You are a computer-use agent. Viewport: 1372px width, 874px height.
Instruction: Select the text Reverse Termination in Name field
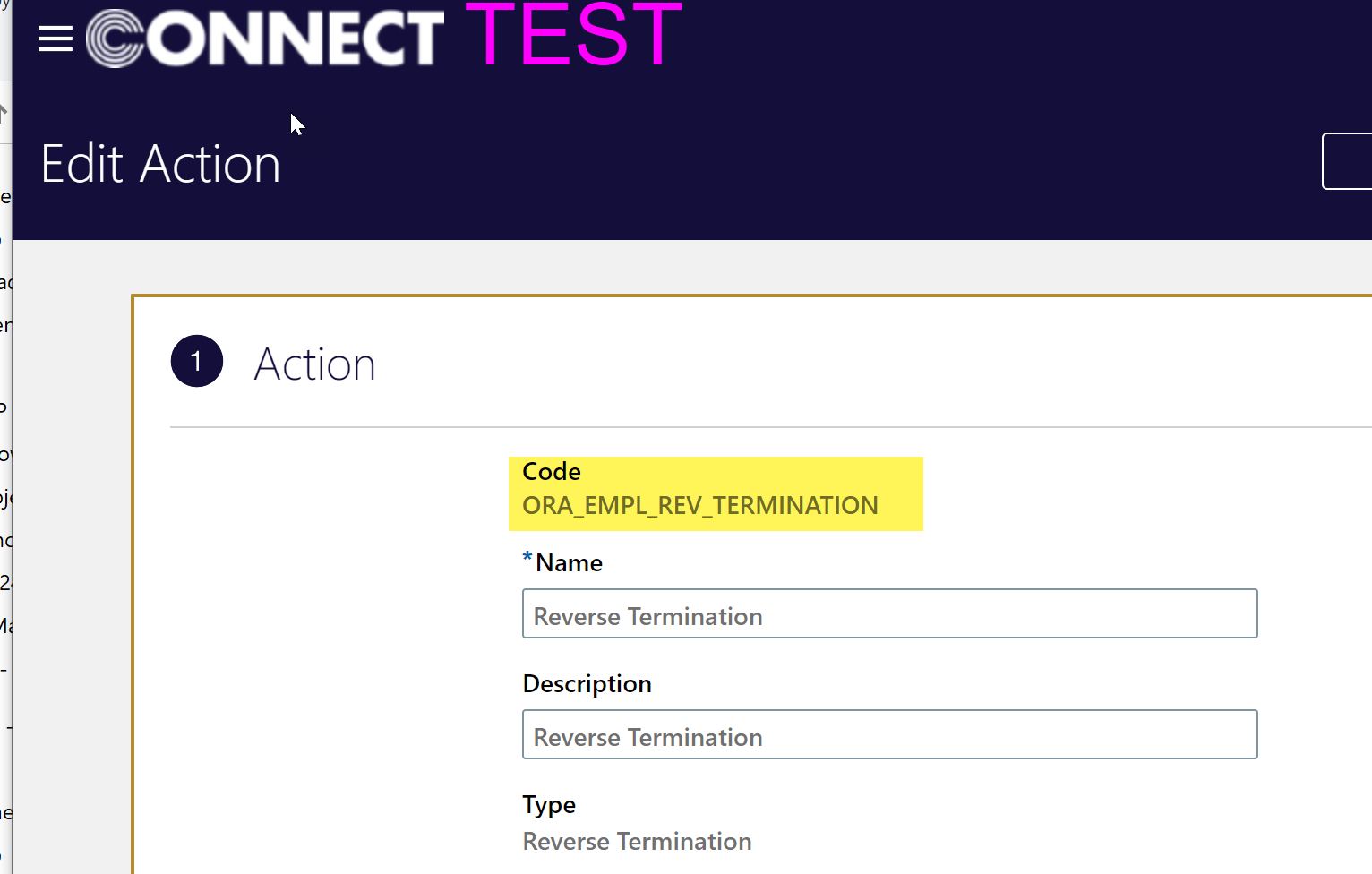(647, 615)
